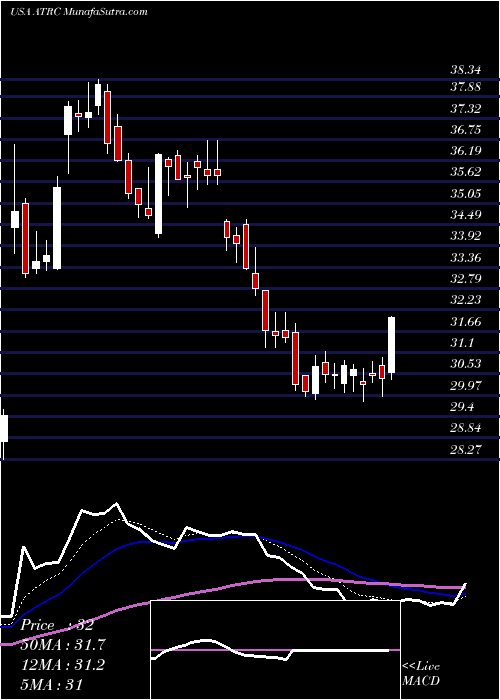Click the 31.66 price axis label
Viewport: 500px width, 700px height.
click(466, 321)
